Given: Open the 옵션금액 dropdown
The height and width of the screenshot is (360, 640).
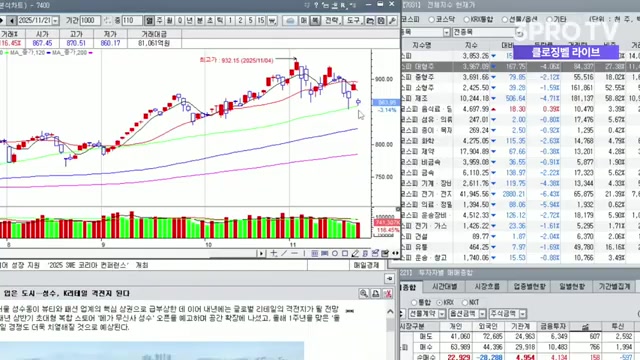Looking at the screenshot, I should [x=482, y=314].
